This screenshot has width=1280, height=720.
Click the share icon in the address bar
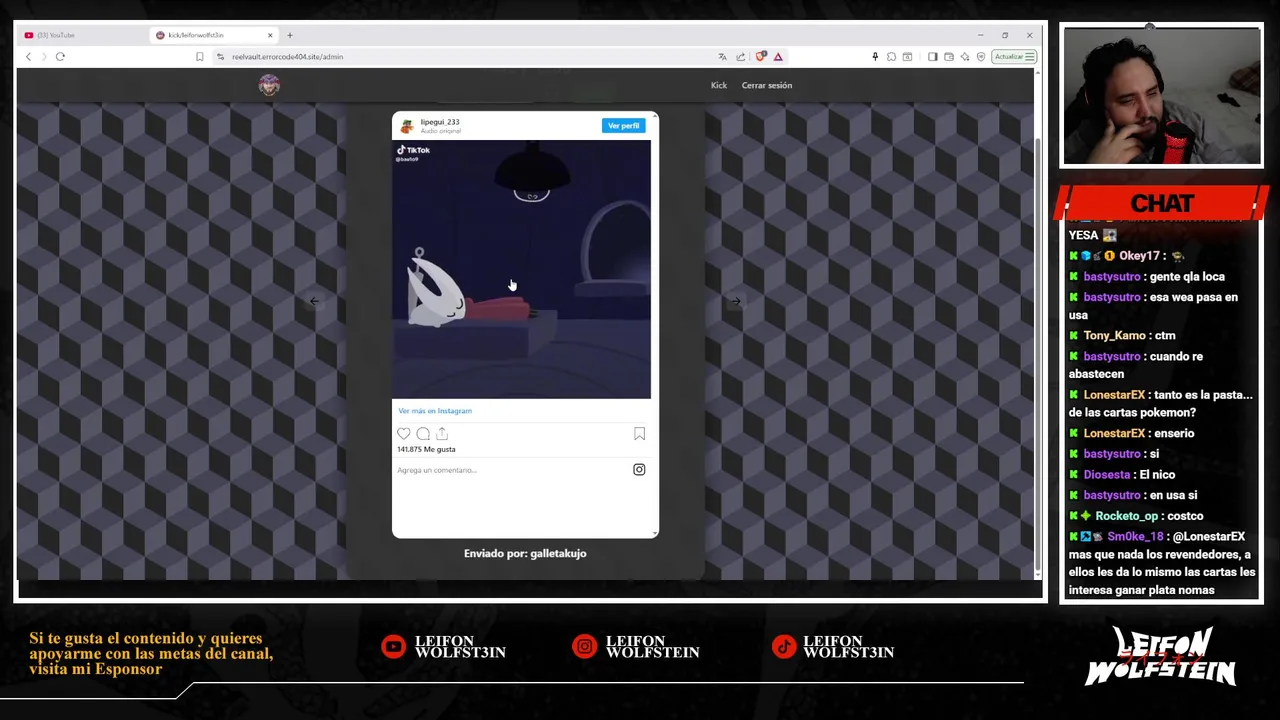point(740,57)
